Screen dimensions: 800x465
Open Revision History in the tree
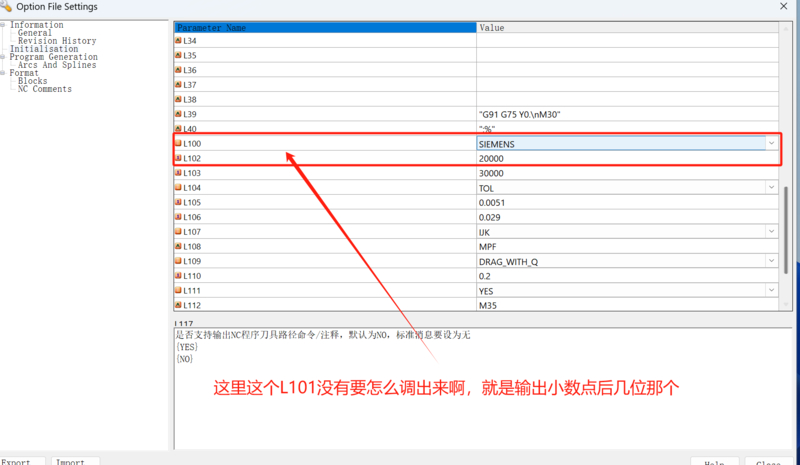coord(57,41)
